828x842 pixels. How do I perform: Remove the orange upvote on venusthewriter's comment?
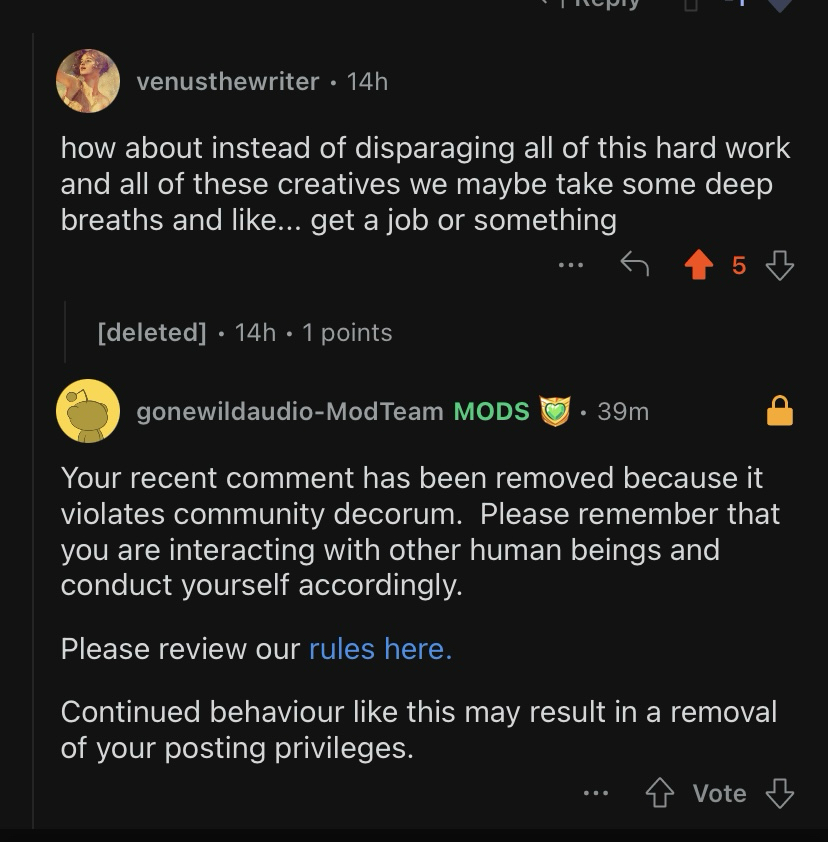click(699, 265)
